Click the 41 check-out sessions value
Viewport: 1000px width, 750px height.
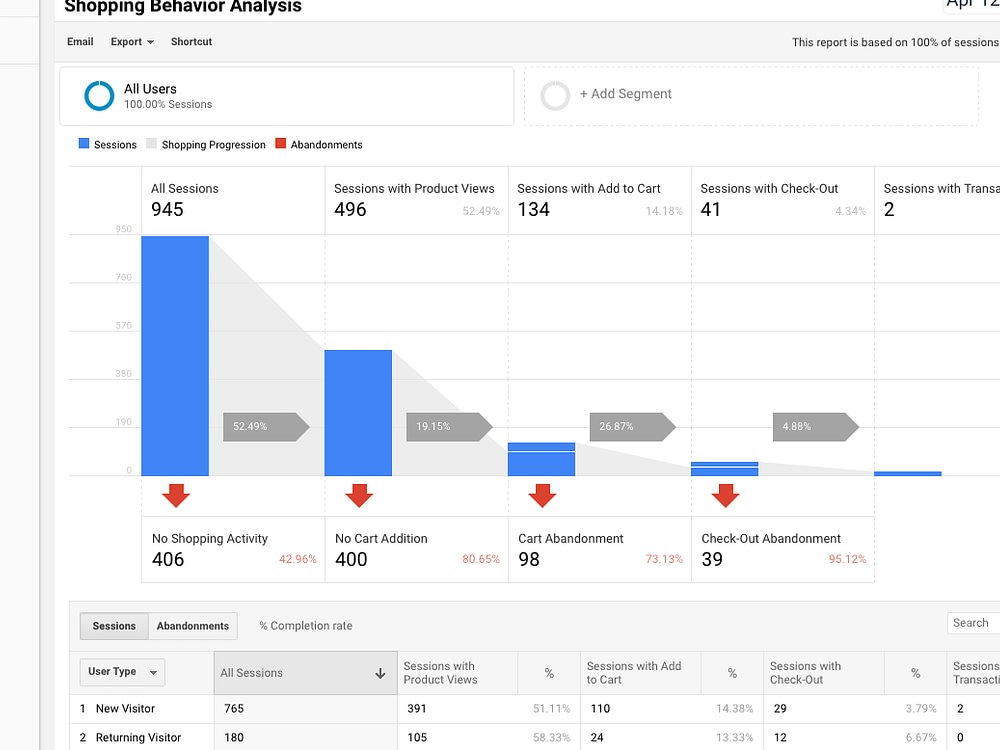coord(710,209)
